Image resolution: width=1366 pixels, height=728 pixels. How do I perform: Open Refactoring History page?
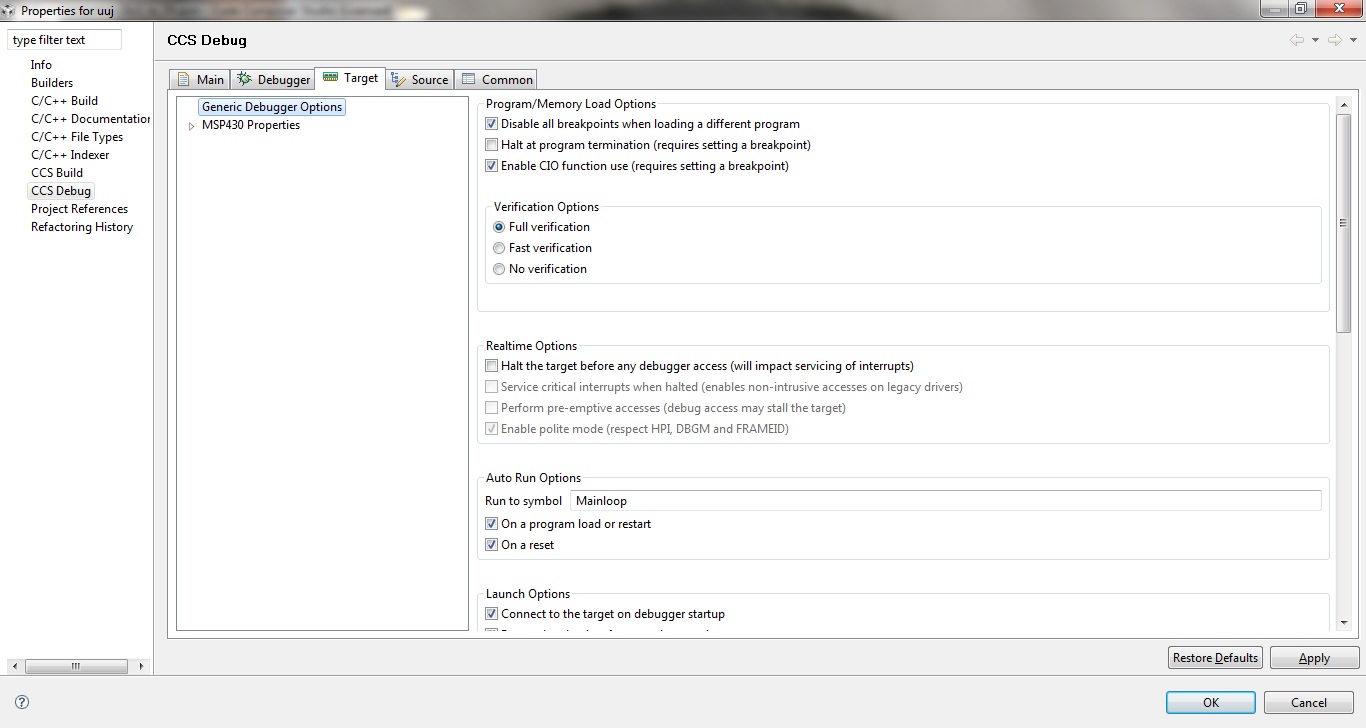click(82, 227)
